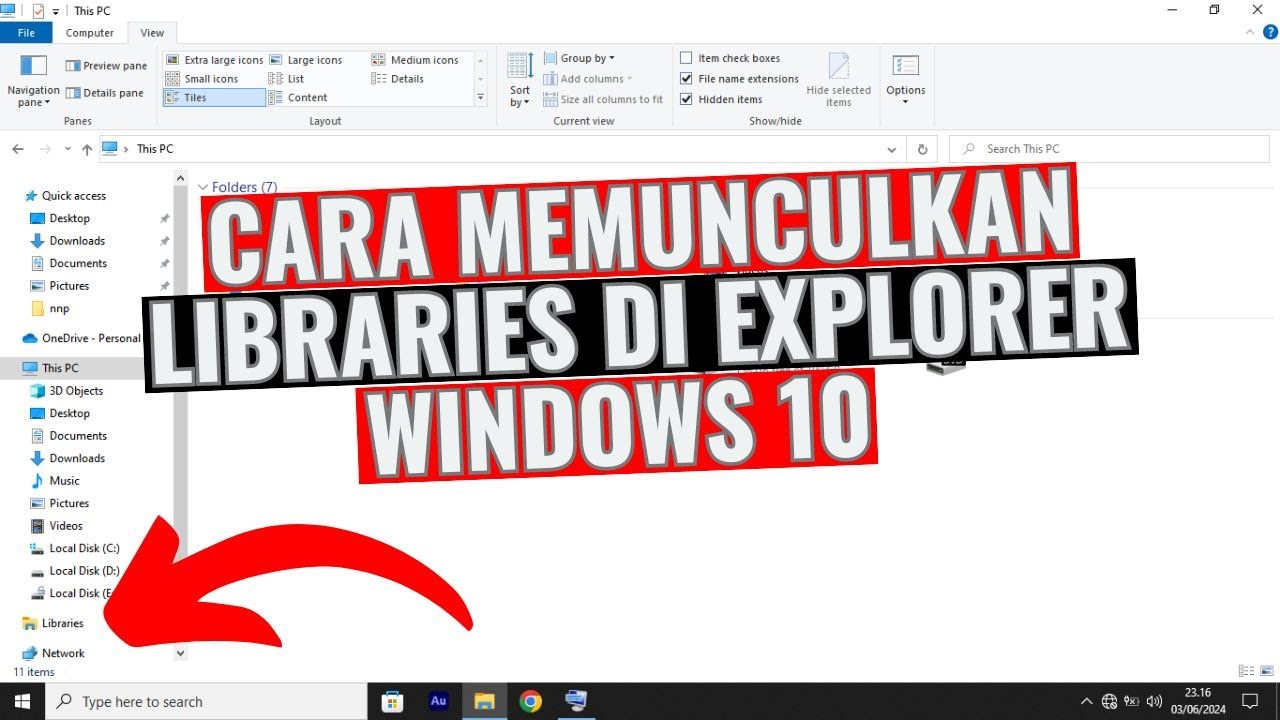Select Tiles layout
The width and height of the screenshot is (1280, 720).
click(215, 98)
